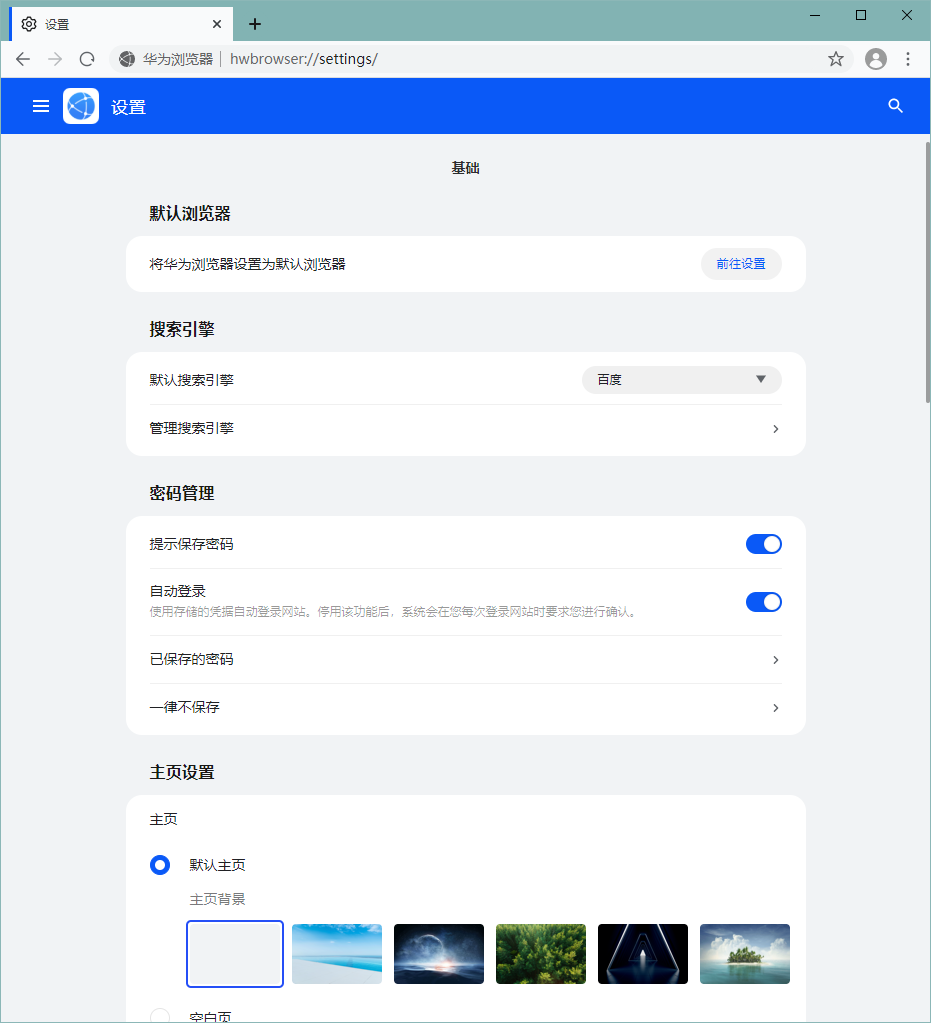Open 管理搜索引擎
The height and width of the screenshot is (1023, 931).
click(775, 428)
